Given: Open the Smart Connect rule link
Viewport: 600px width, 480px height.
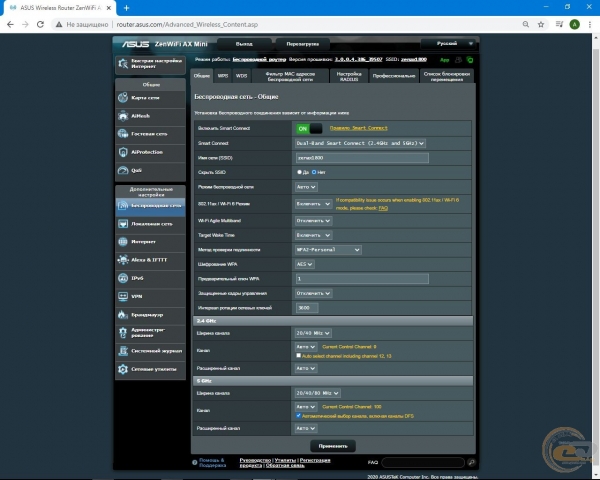Looking at the screenshot, I should (359, 128).
